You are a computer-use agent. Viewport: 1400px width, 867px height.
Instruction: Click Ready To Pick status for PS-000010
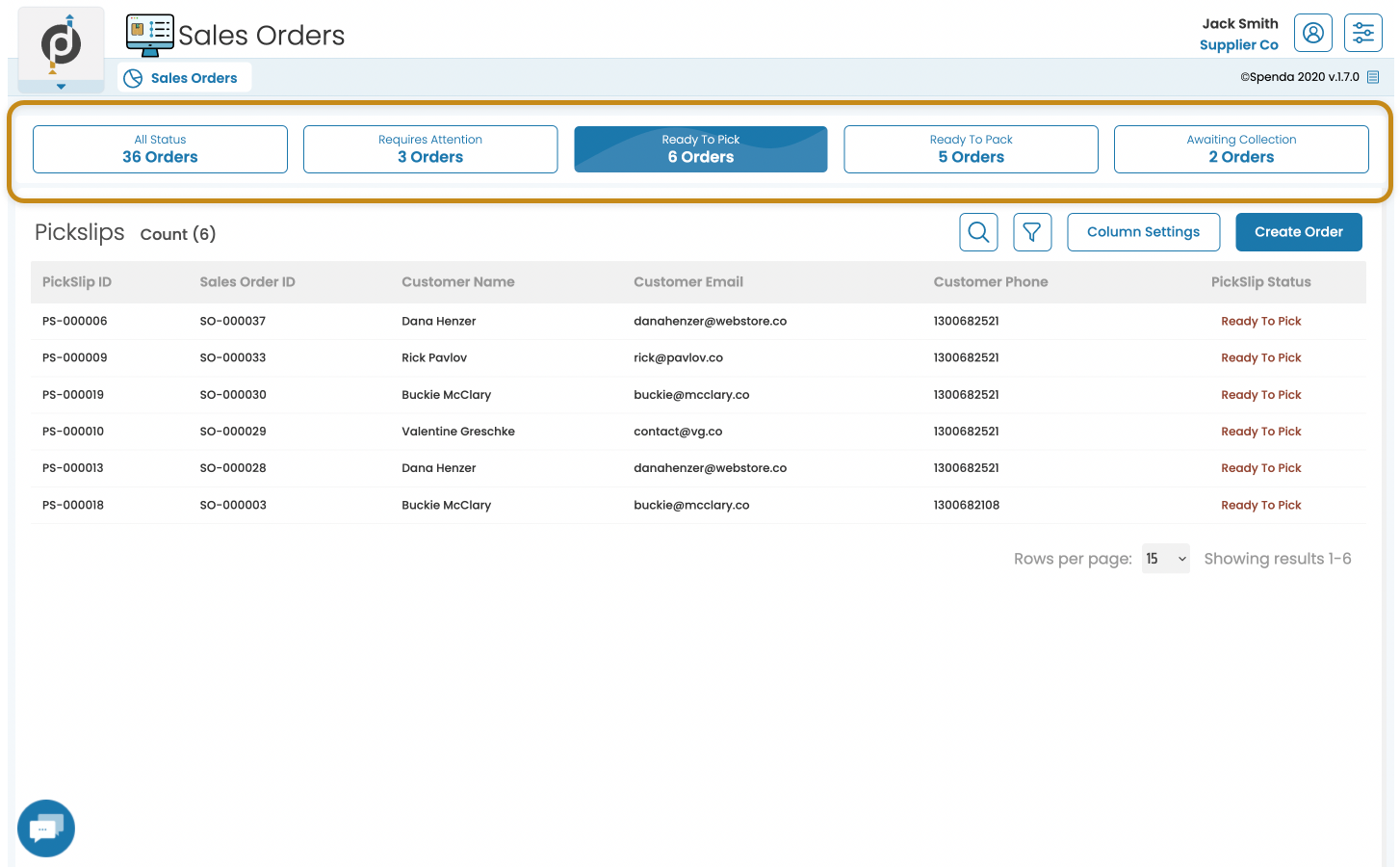pyautogui.click(x=1260, y=432)
